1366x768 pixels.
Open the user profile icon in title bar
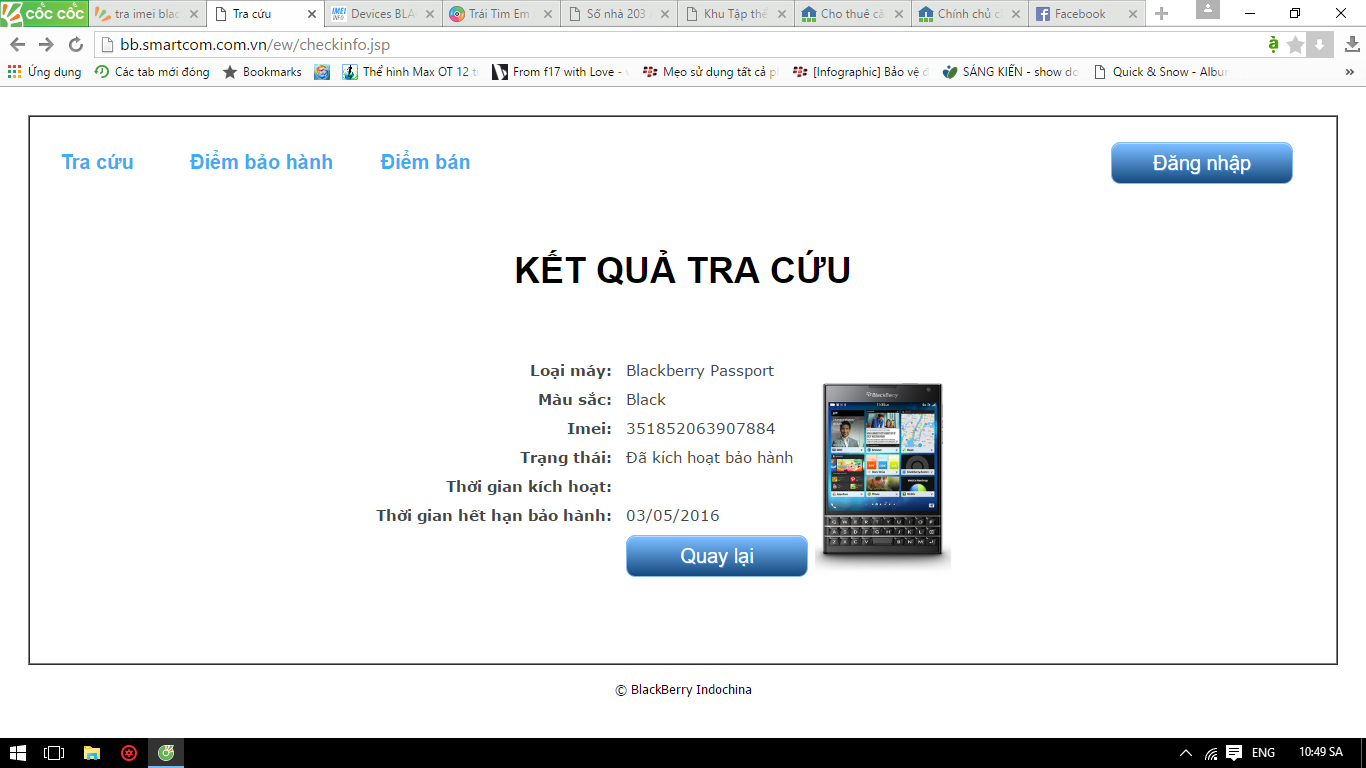coord(1208,10)
